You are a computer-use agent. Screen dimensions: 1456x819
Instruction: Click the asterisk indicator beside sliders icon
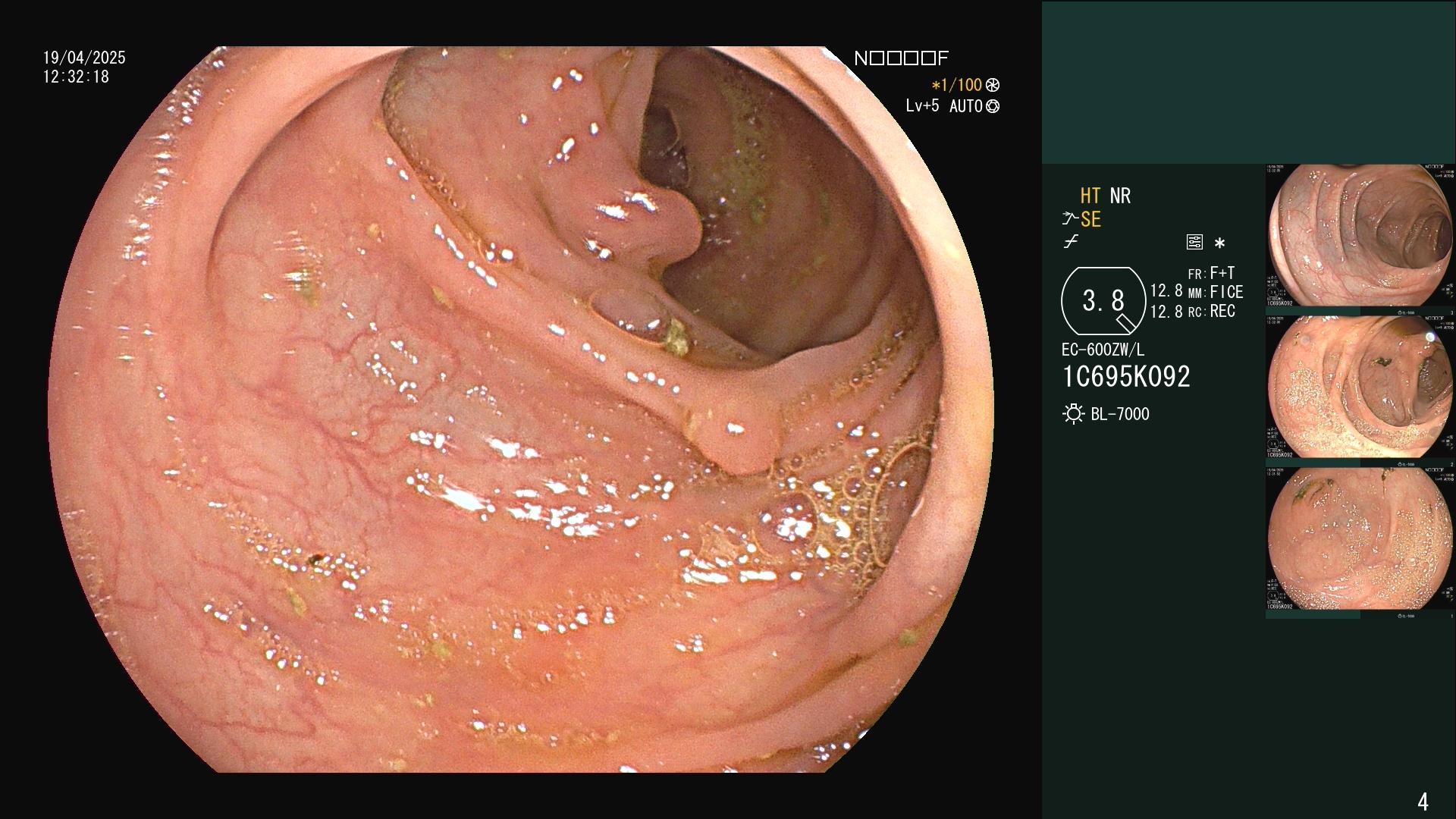coord(1219,243)
